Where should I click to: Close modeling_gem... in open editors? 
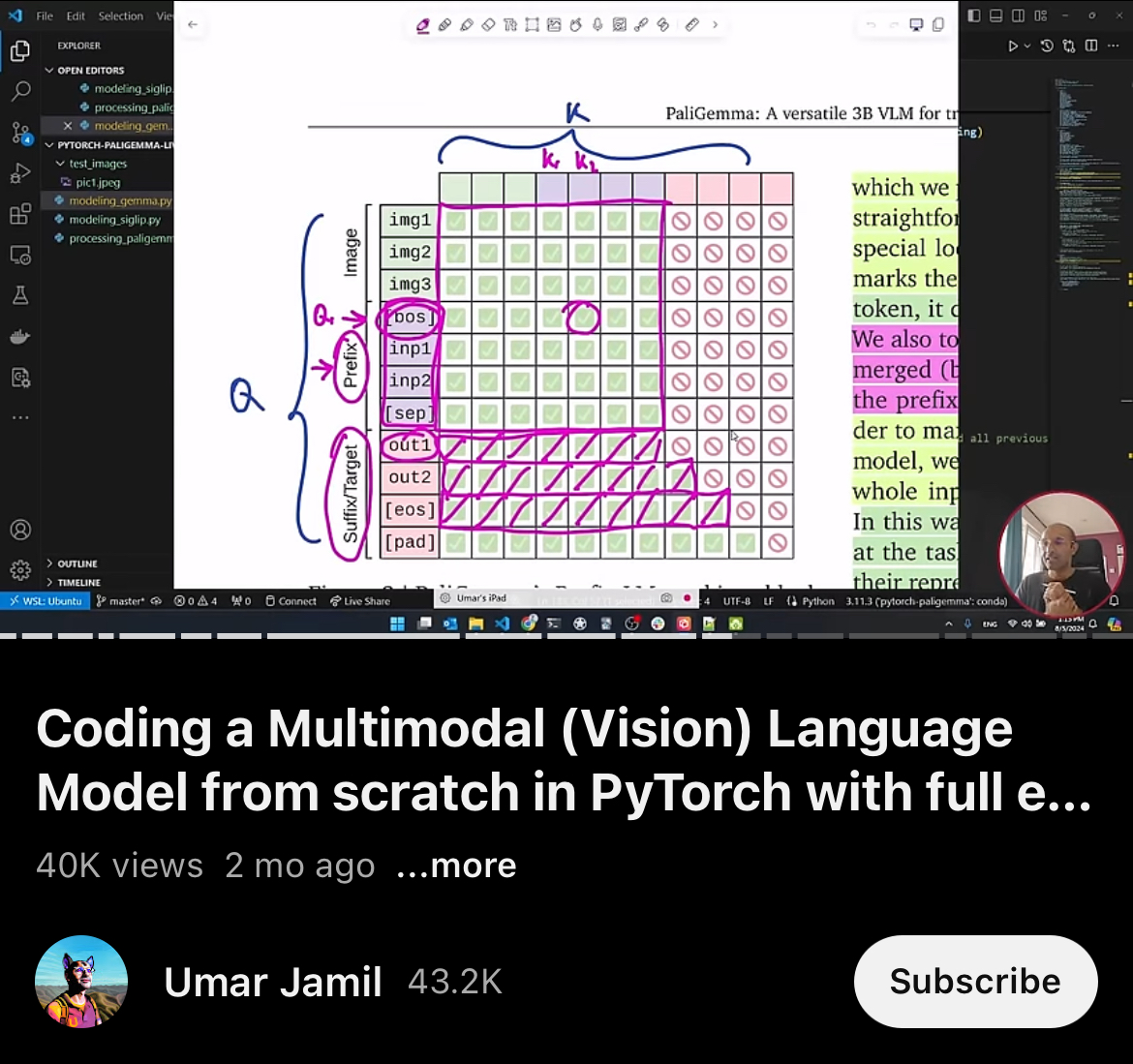[67, 126]
